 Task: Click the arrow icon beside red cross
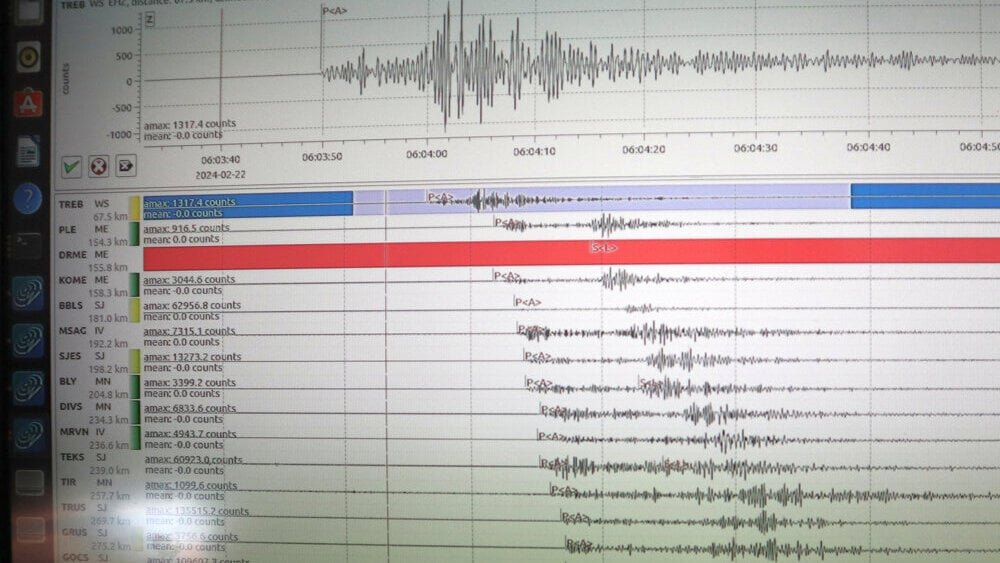coord(126,165)
